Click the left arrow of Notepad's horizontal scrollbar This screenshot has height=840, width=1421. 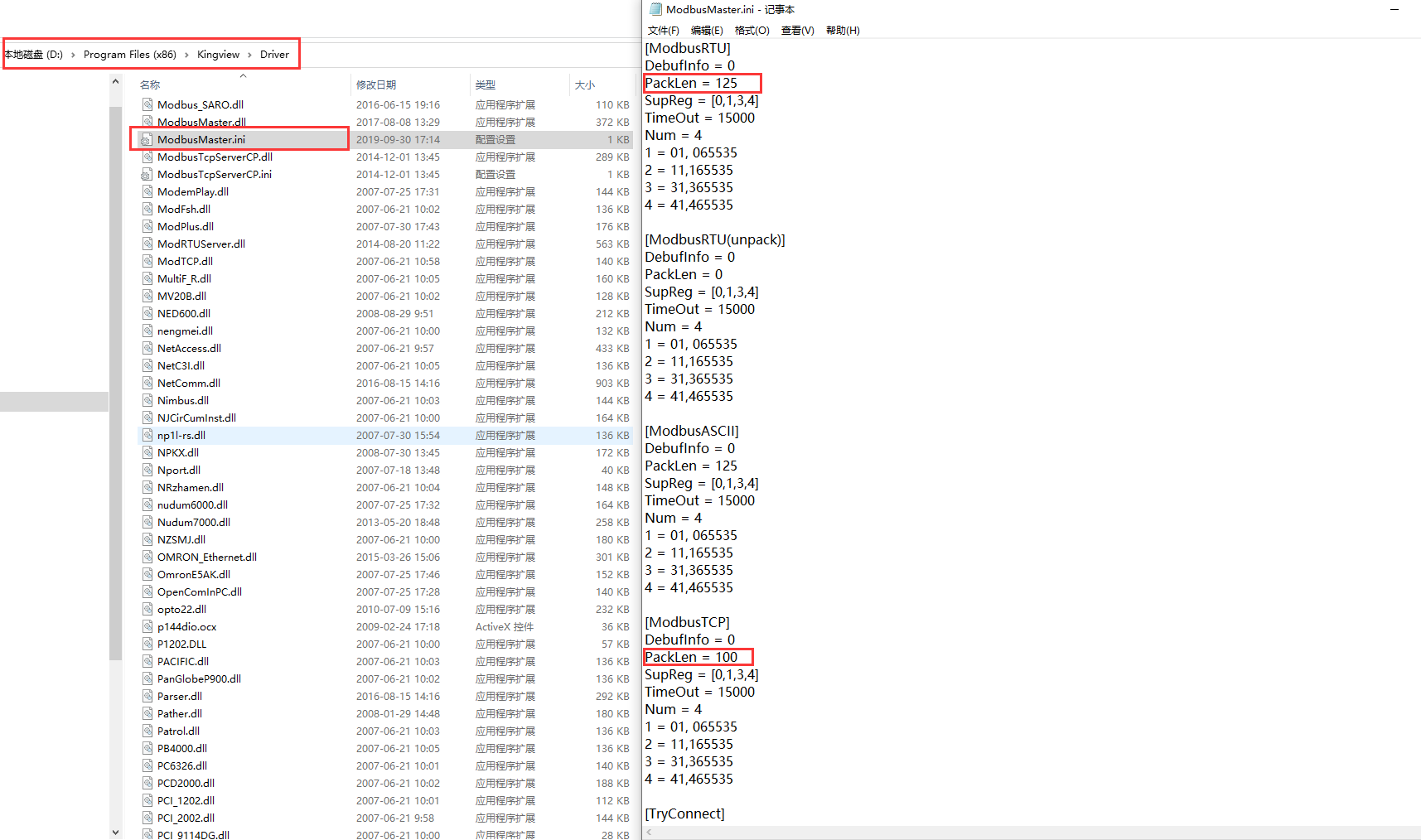click(650, 833)
